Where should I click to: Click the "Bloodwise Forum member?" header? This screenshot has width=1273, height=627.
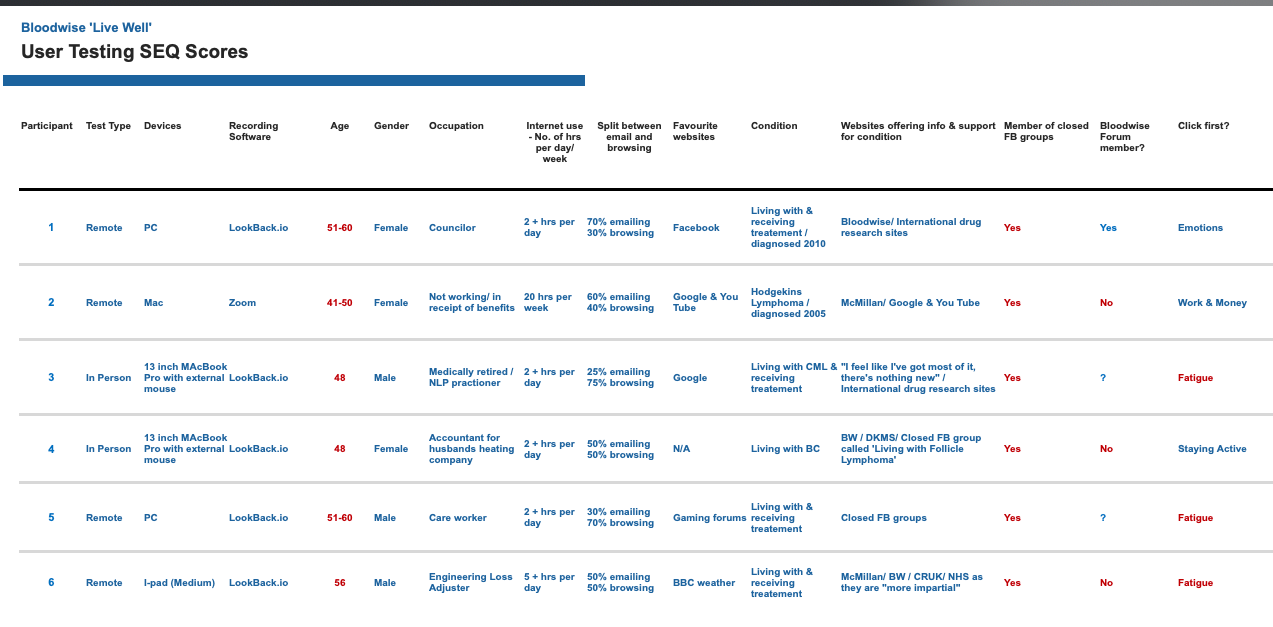1125,137
